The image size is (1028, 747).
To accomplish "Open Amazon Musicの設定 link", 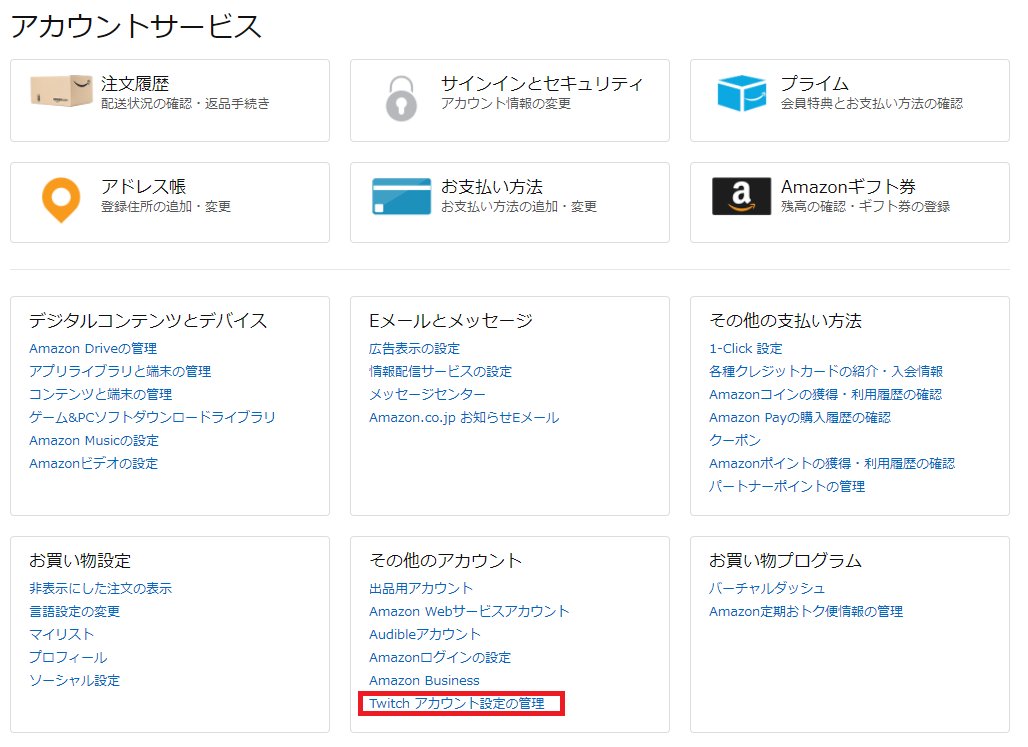I will point(94,440).
